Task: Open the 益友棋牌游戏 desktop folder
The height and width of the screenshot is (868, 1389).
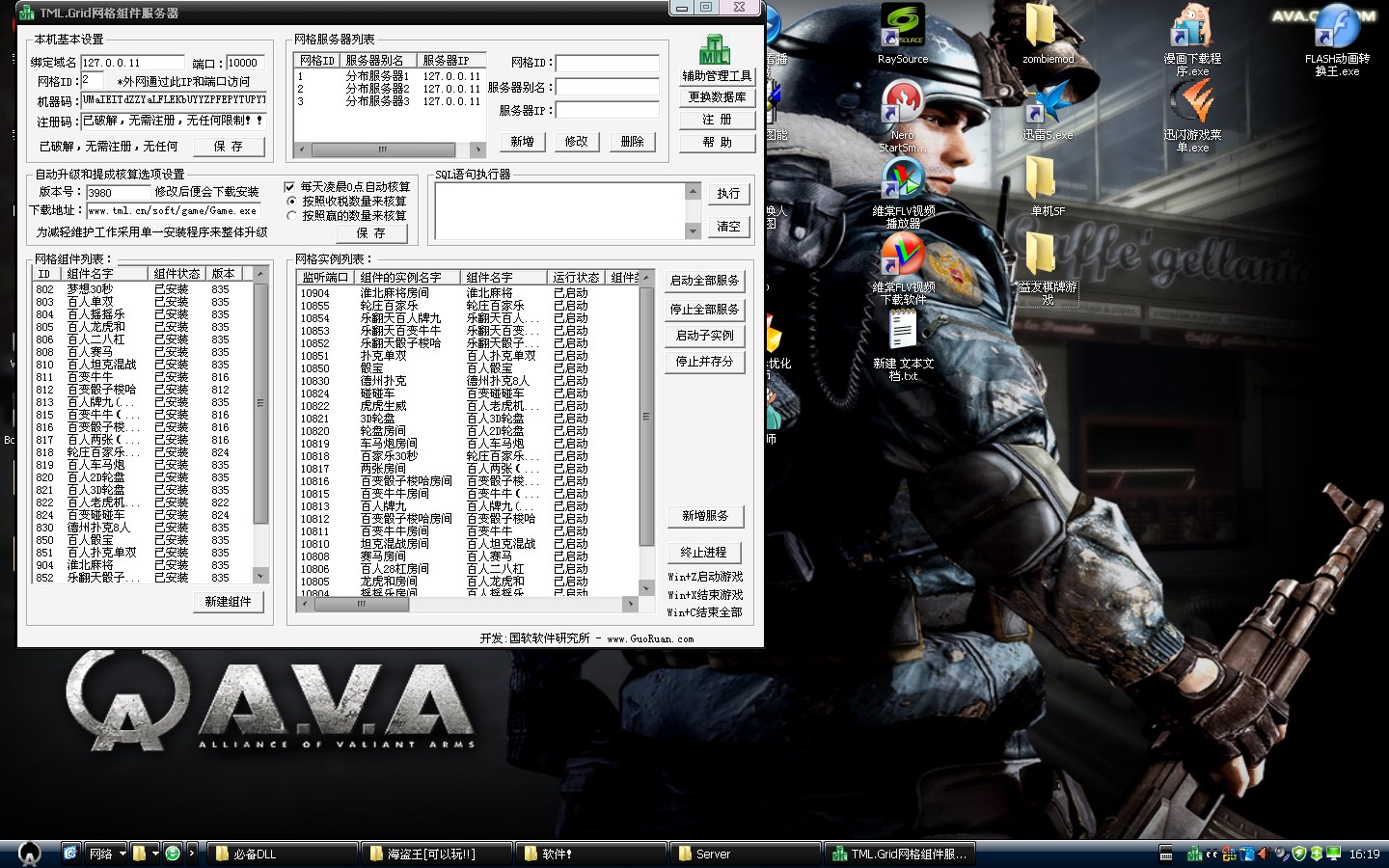Action: tap(1048, 268)
